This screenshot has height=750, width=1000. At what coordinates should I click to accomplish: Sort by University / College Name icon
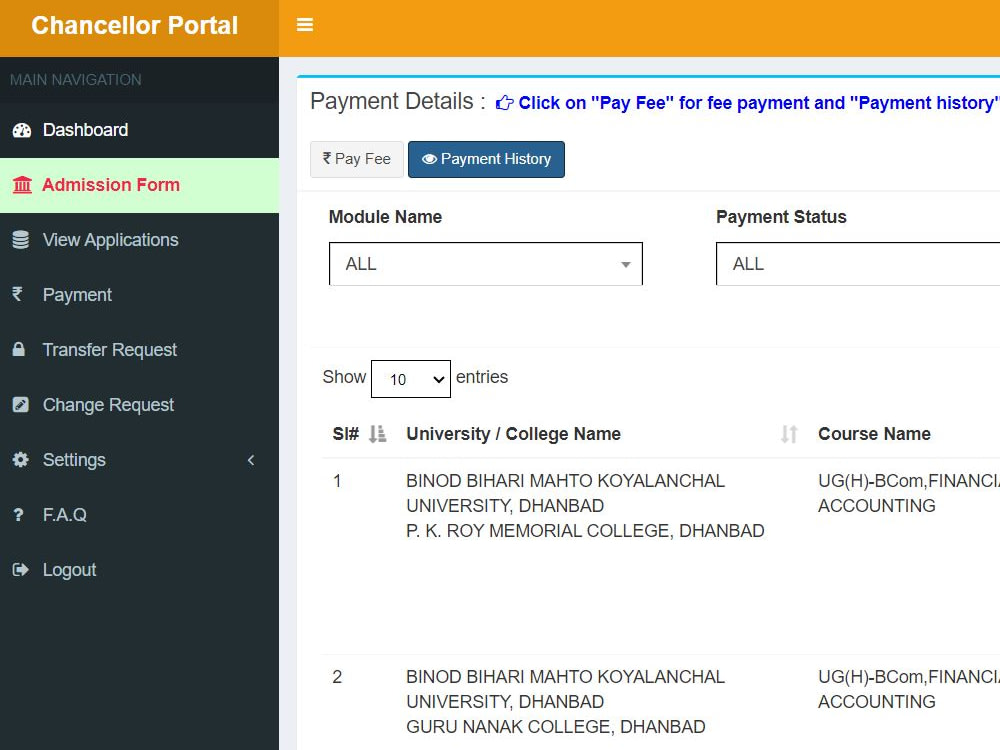[x=789, y=434]
